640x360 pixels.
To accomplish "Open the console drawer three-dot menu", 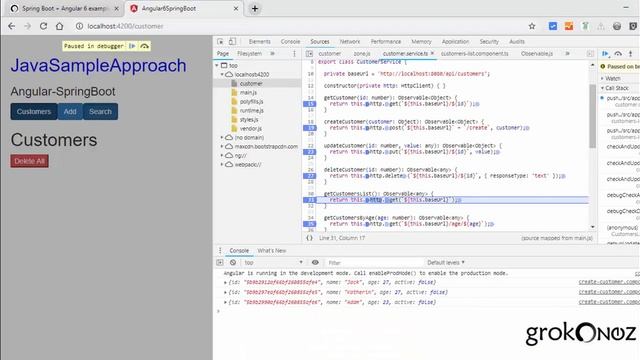I will (x=220, y=251).
